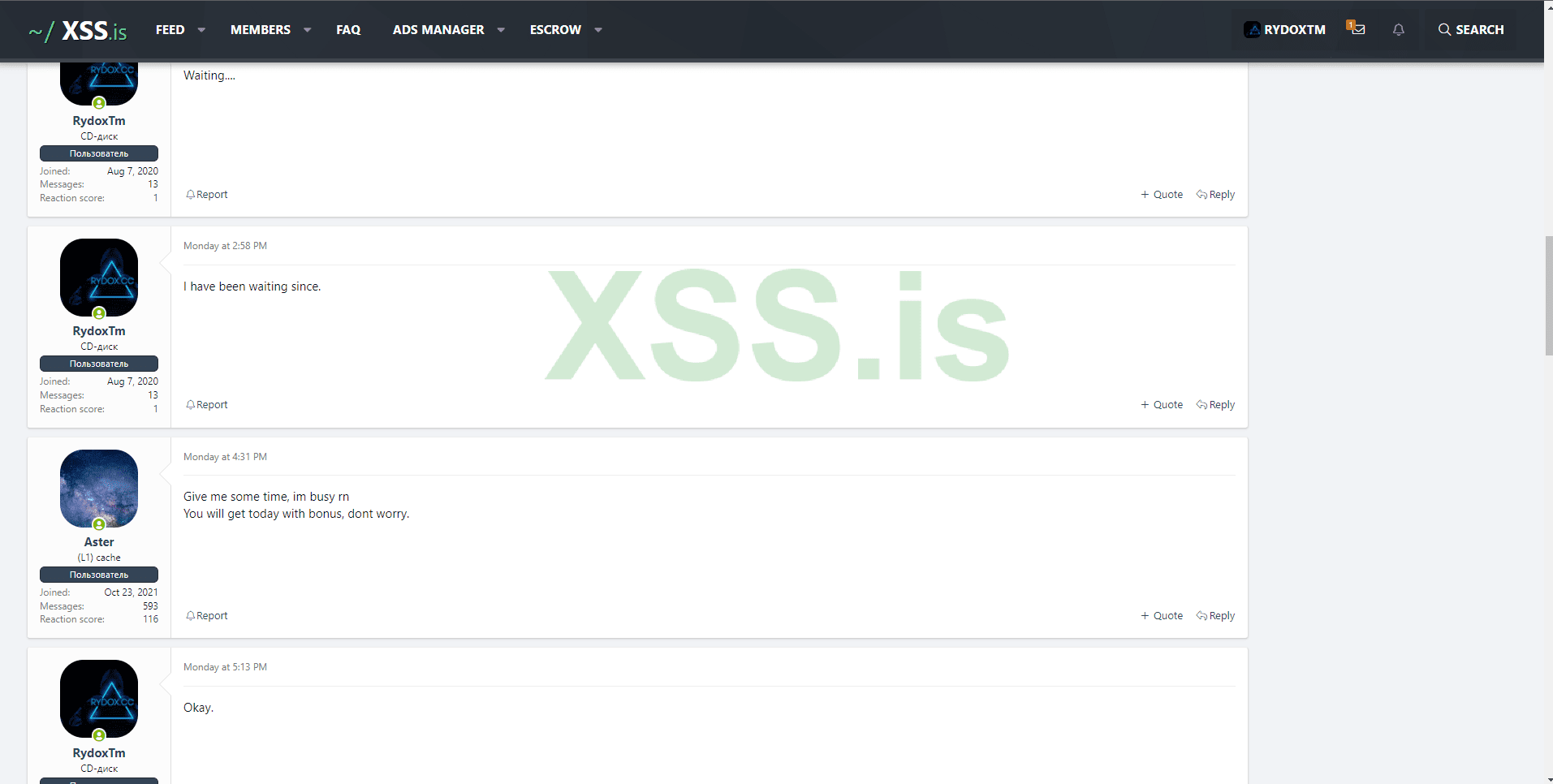Click Aster's message count "593"
Screen dimensions: 1553x784
[150, 606]
